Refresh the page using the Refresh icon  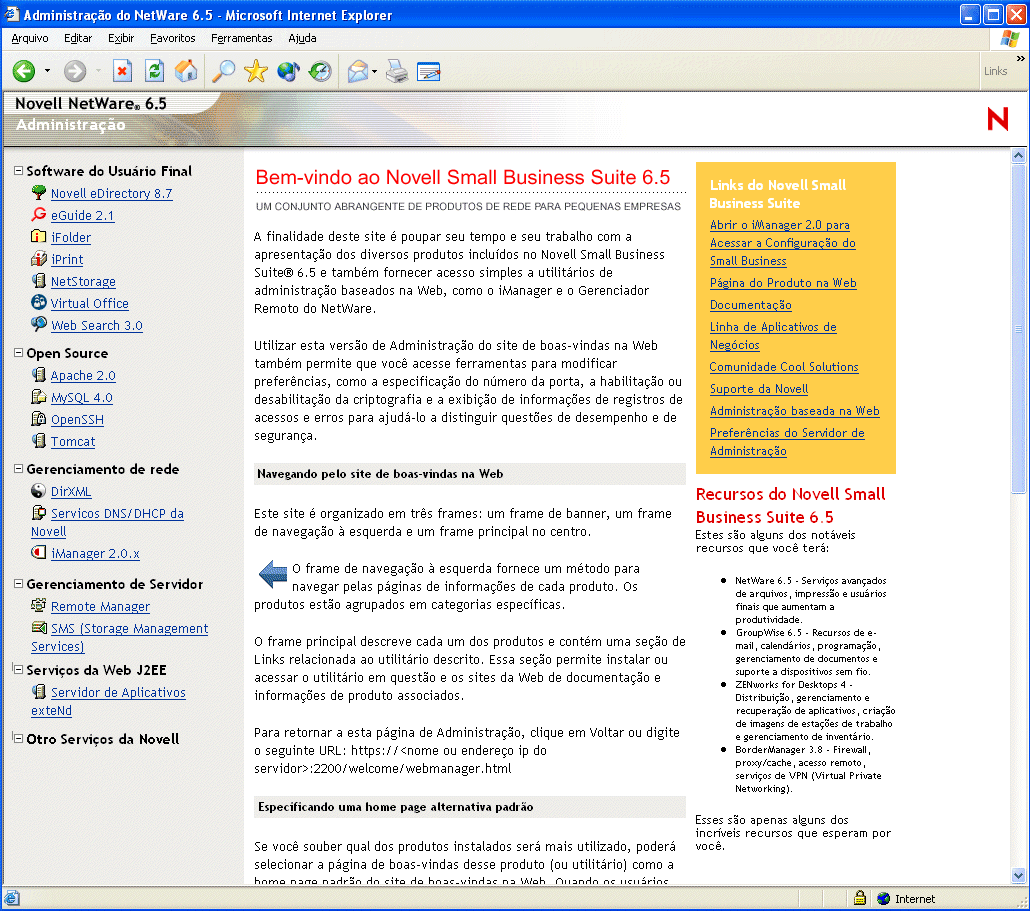pyautogui.click(x=154, y=71)
